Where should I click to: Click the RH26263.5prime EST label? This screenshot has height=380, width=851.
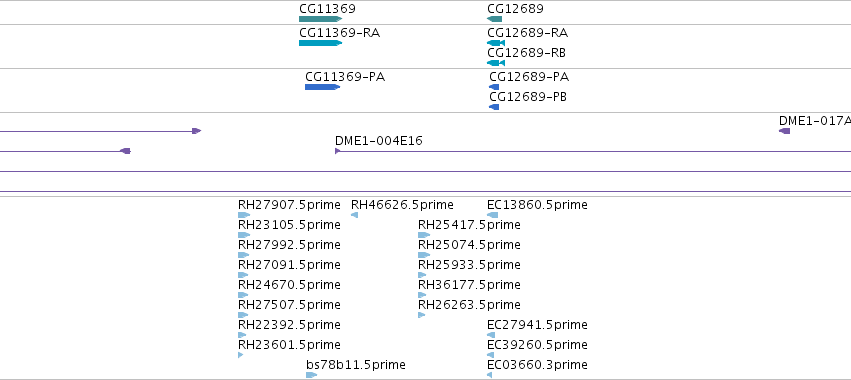(x=469, y=305)
